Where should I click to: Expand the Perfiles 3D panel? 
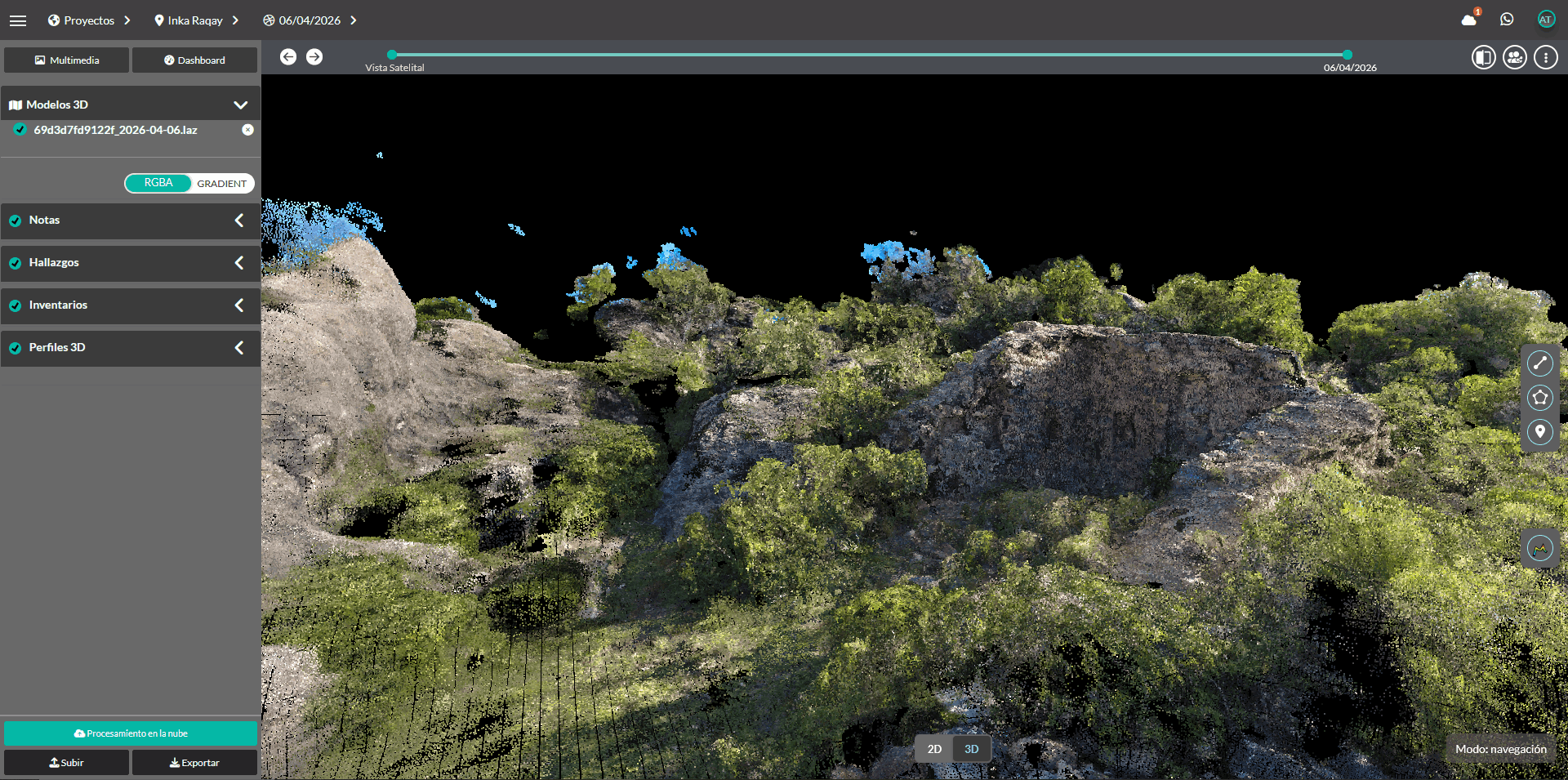coord(239,348)
